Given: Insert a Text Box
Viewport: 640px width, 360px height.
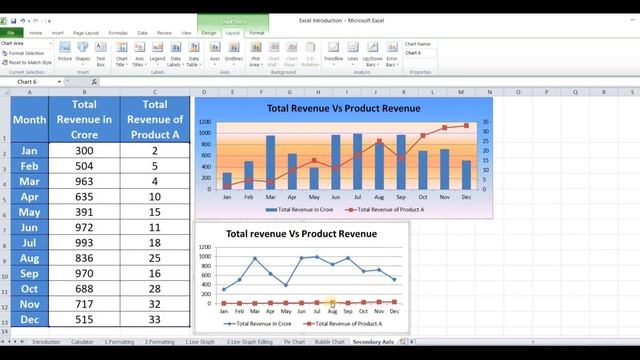Looking at the screenshot, I should 100,53.
